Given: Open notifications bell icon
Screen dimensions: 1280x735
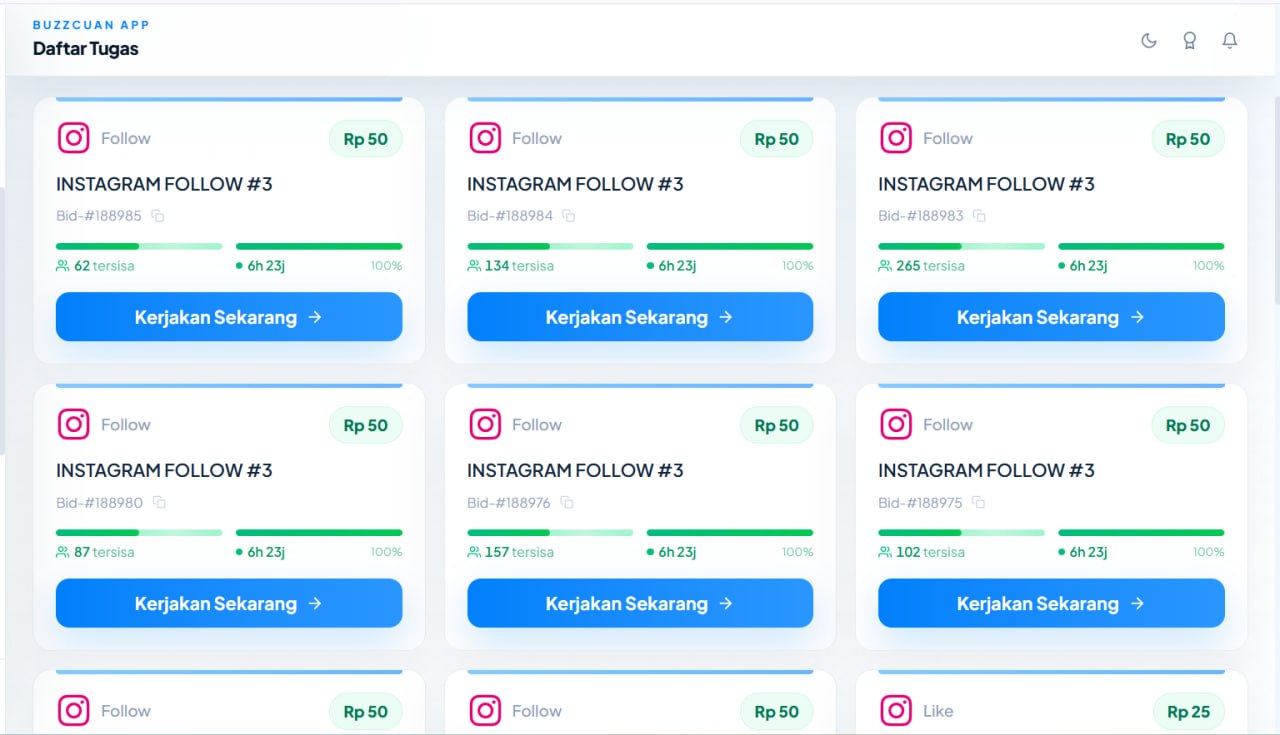Looking at the screenshot, I should pos(1230,41).
